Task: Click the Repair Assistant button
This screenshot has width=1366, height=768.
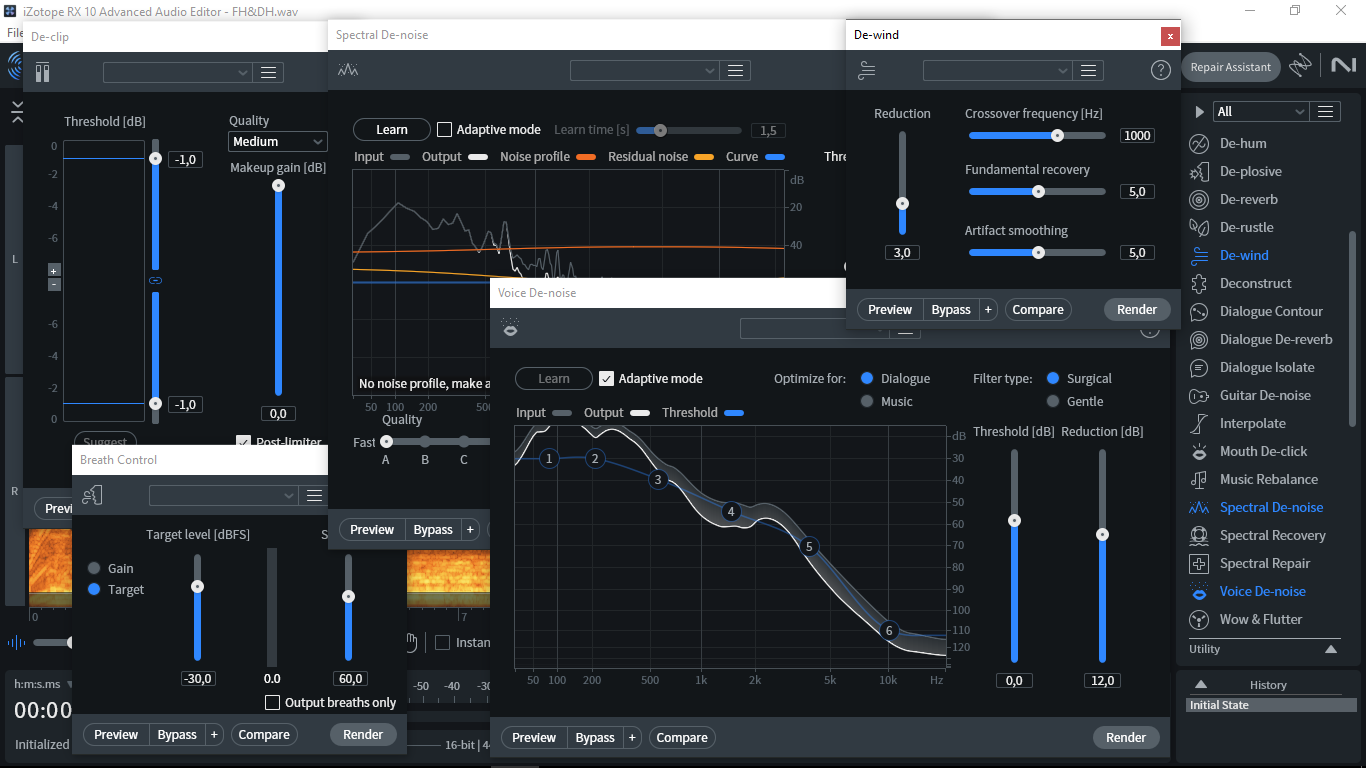Action: pos(1231,67)
